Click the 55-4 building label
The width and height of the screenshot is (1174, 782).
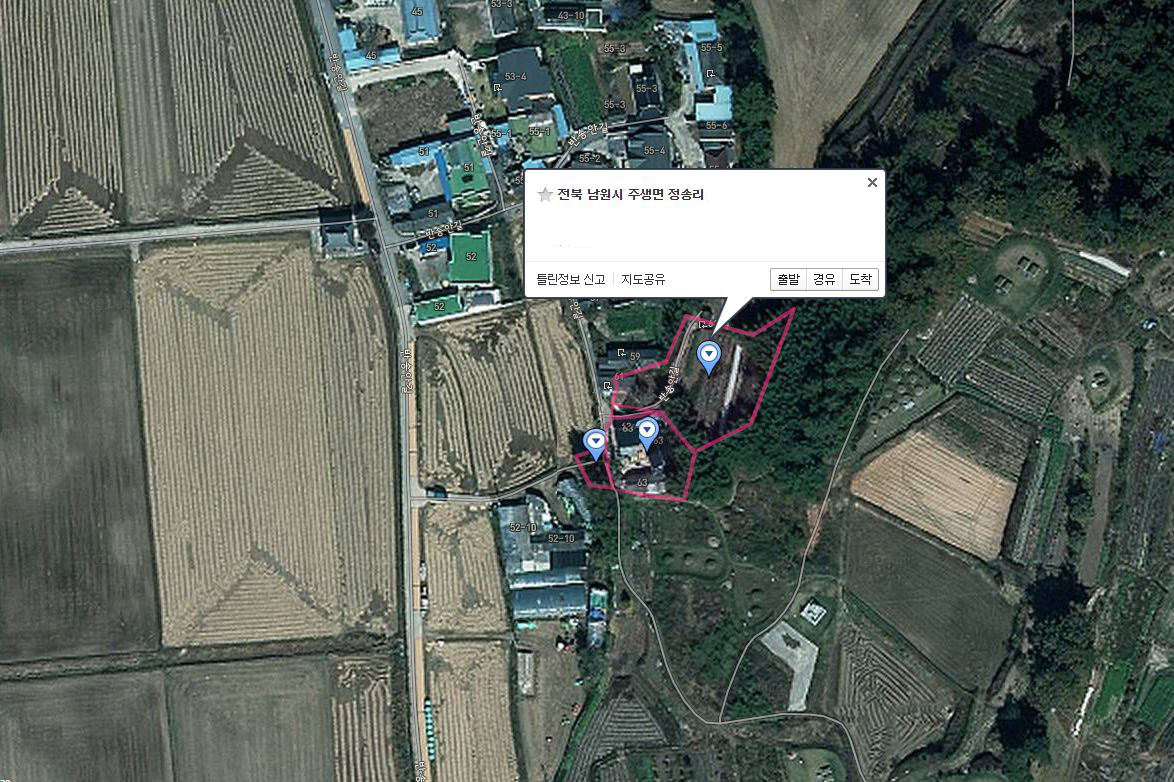click(x=654, y=151)
